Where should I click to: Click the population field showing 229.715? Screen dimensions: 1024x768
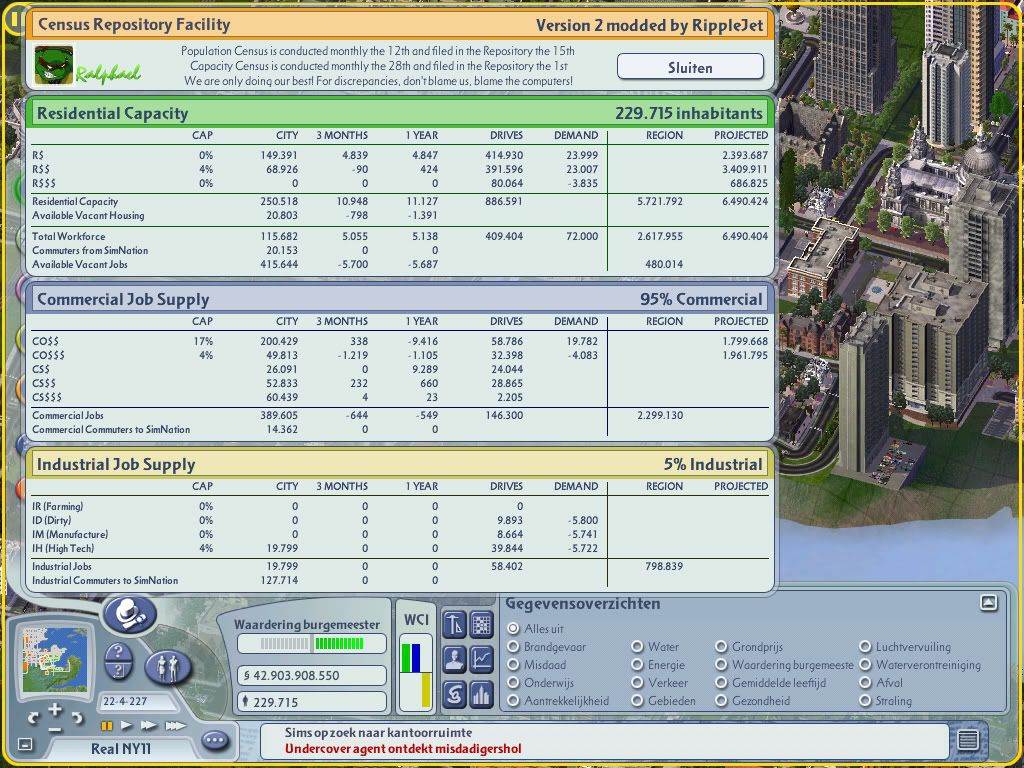[x=312, y=702]
